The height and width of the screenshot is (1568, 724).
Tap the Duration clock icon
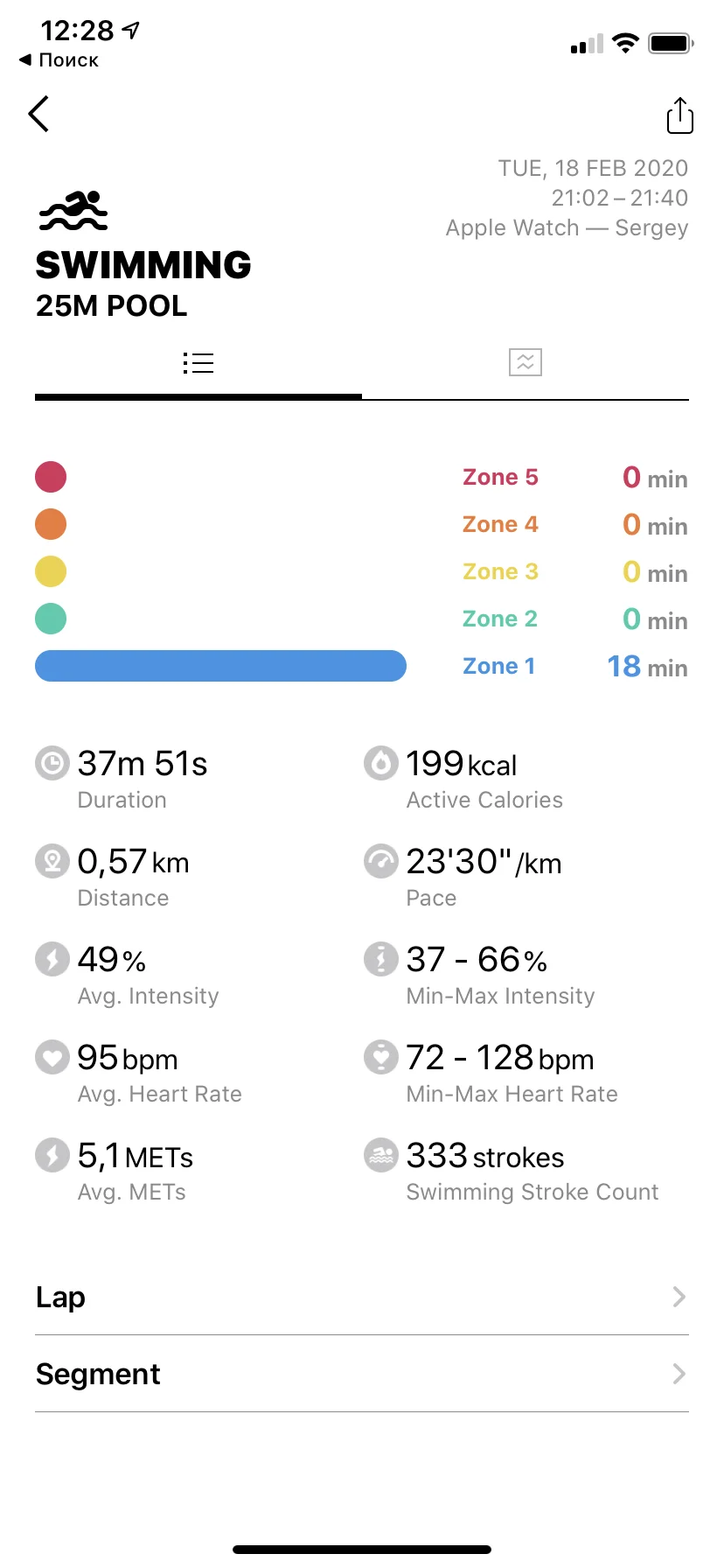52,763
